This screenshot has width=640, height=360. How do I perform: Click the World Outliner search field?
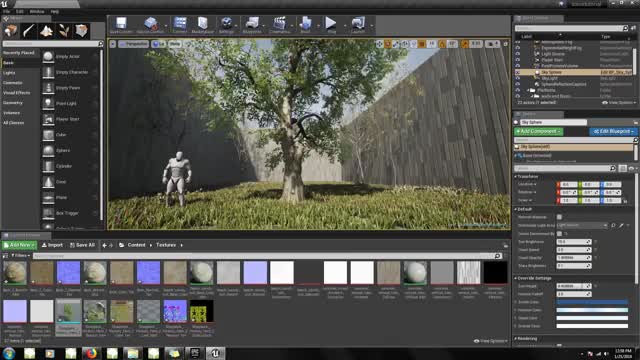point(571,28)
